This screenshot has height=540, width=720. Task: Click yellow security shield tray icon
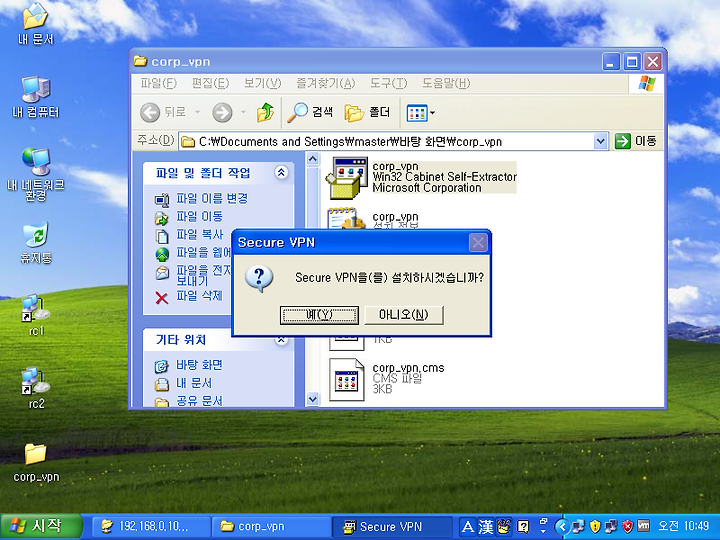click(x=595, y=526)
